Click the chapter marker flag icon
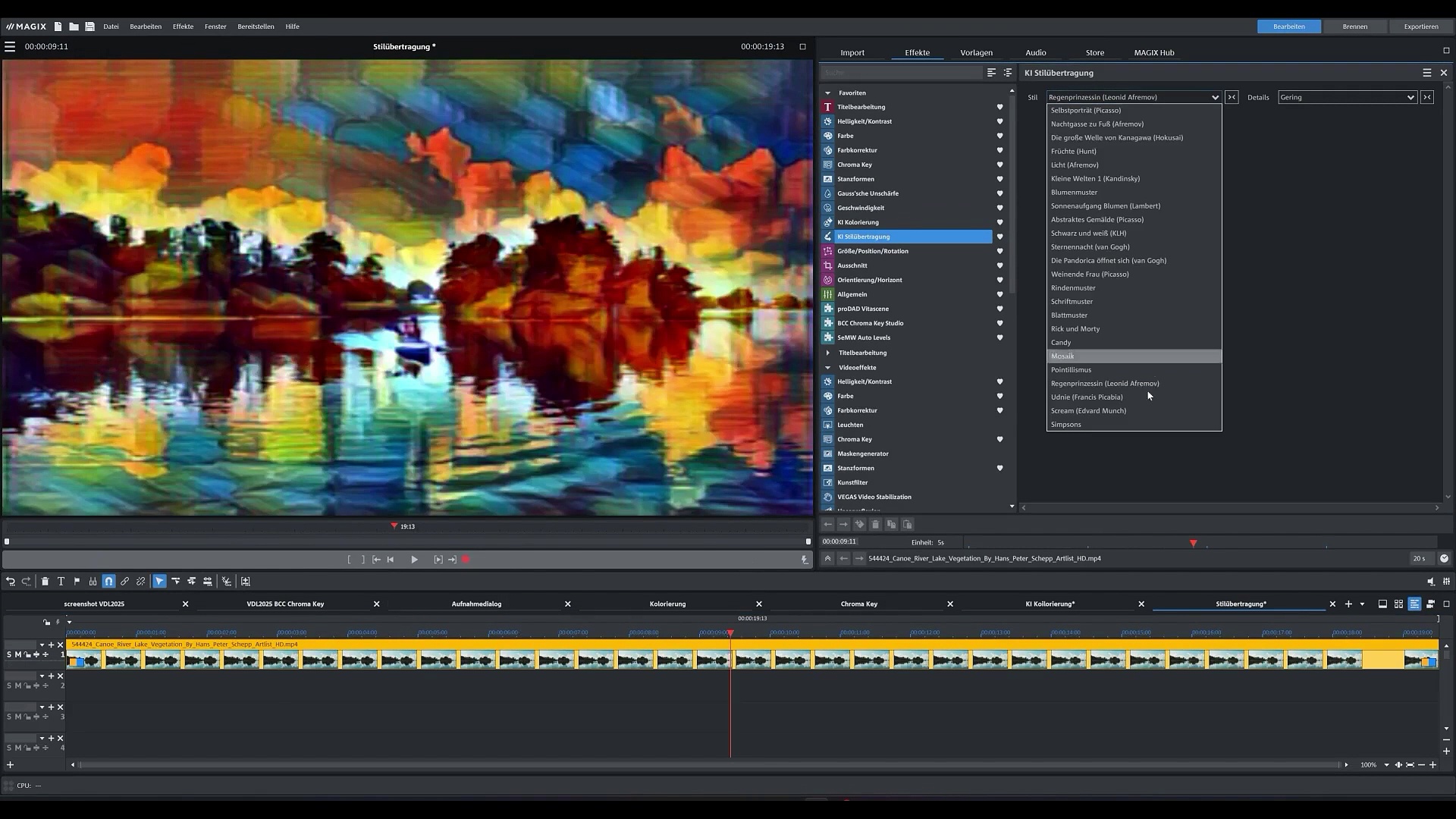The image size is (1456, 819). [x=77, y=582]
